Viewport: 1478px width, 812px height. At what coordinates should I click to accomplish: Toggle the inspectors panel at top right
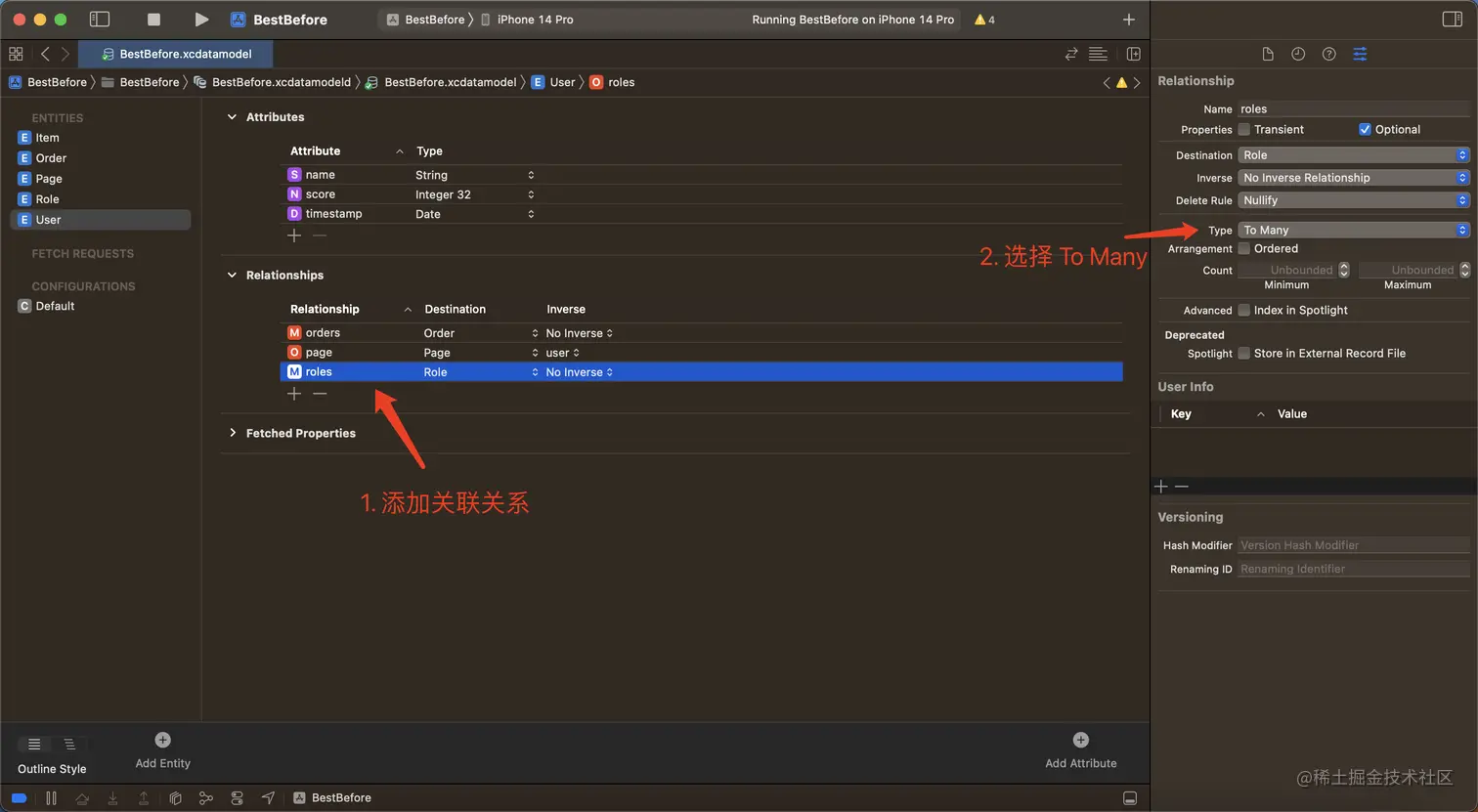[x=1452, y=20]
